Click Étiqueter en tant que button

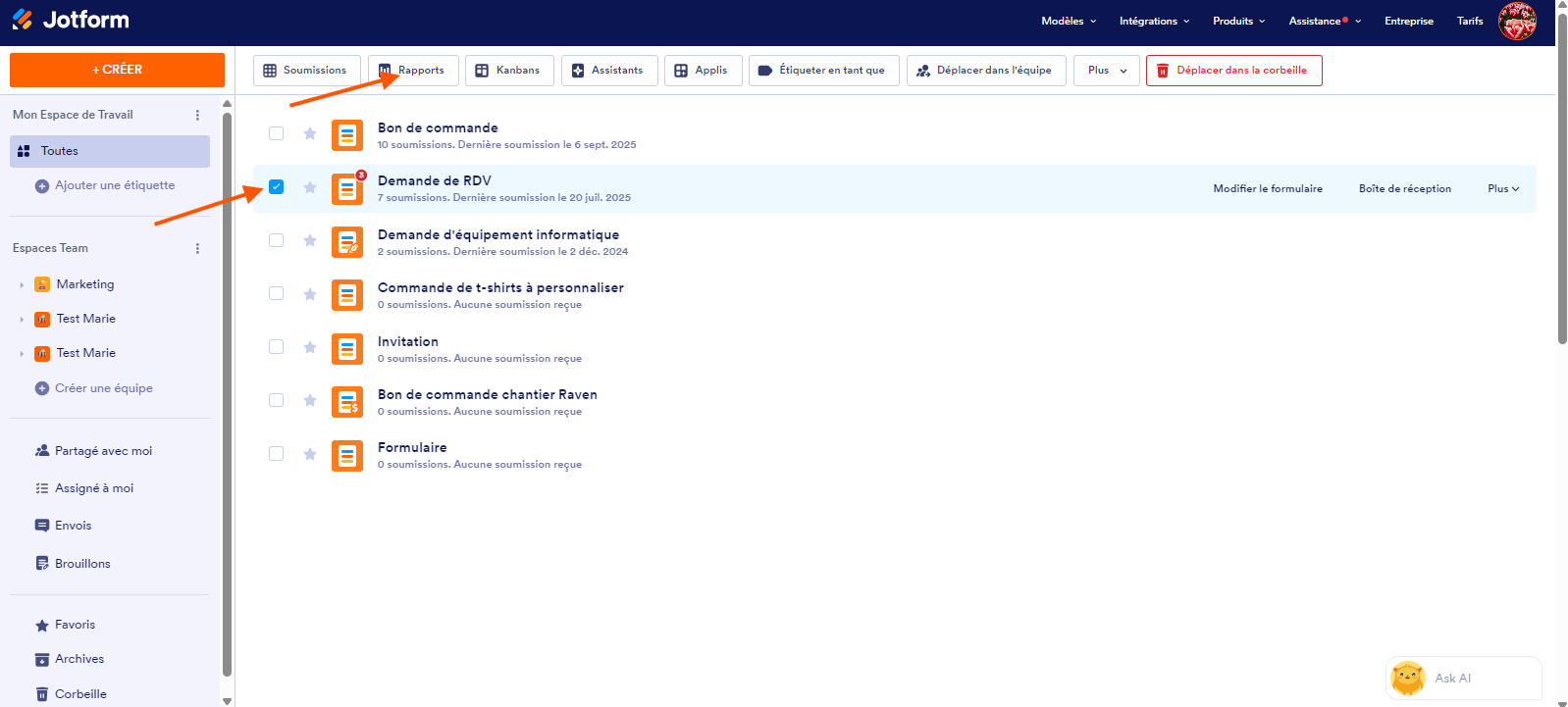pos(823,71)
